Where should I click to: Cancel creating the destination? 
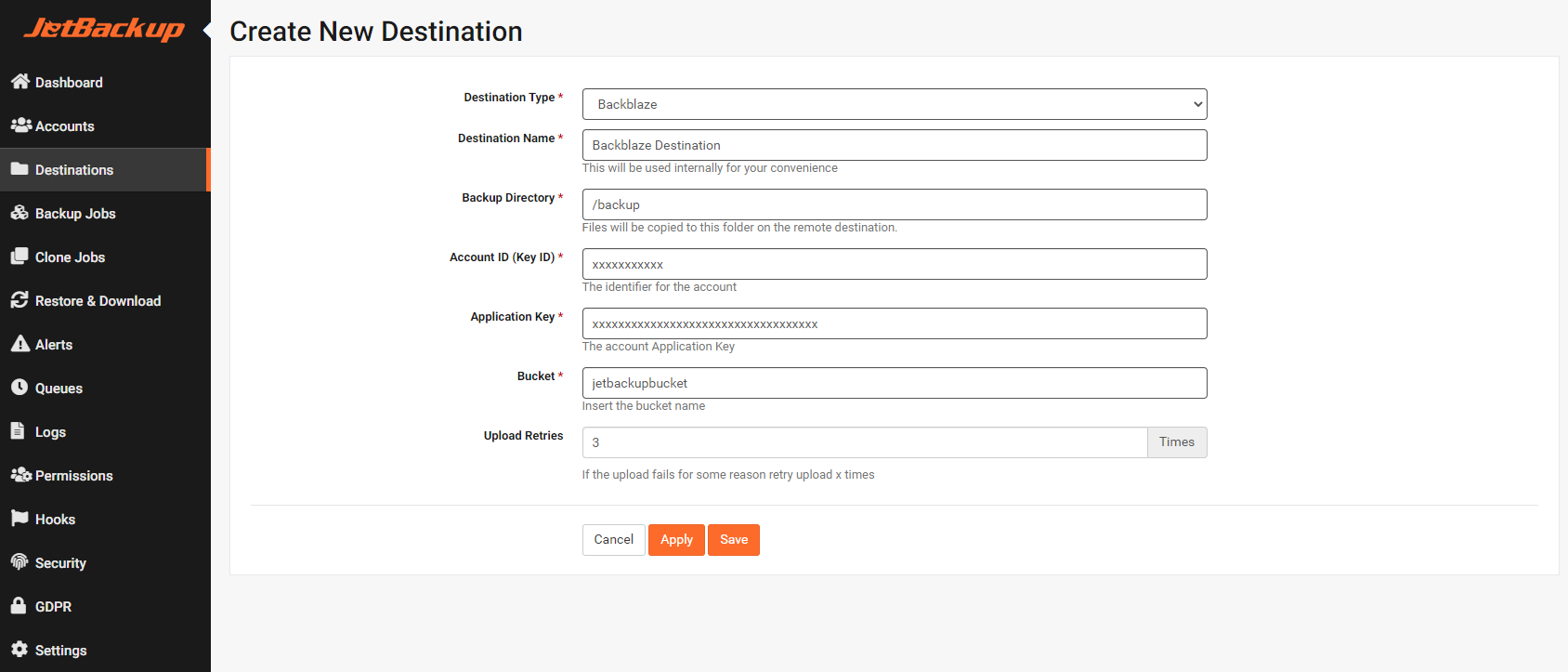613,540
